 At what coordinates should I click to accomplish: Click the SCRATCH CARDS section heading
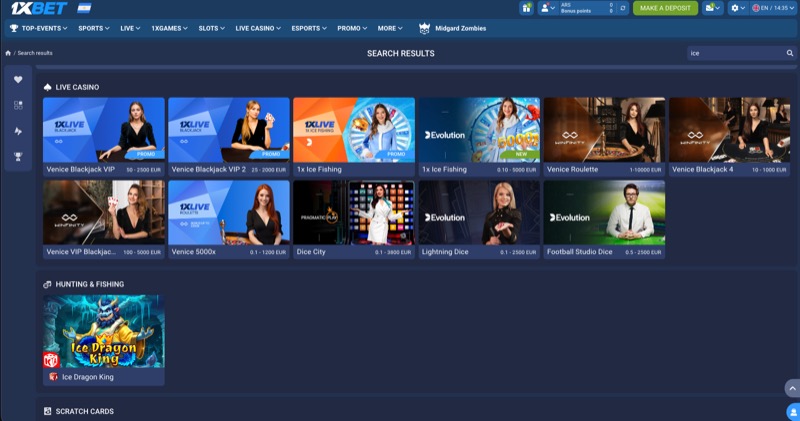point(84,411)
